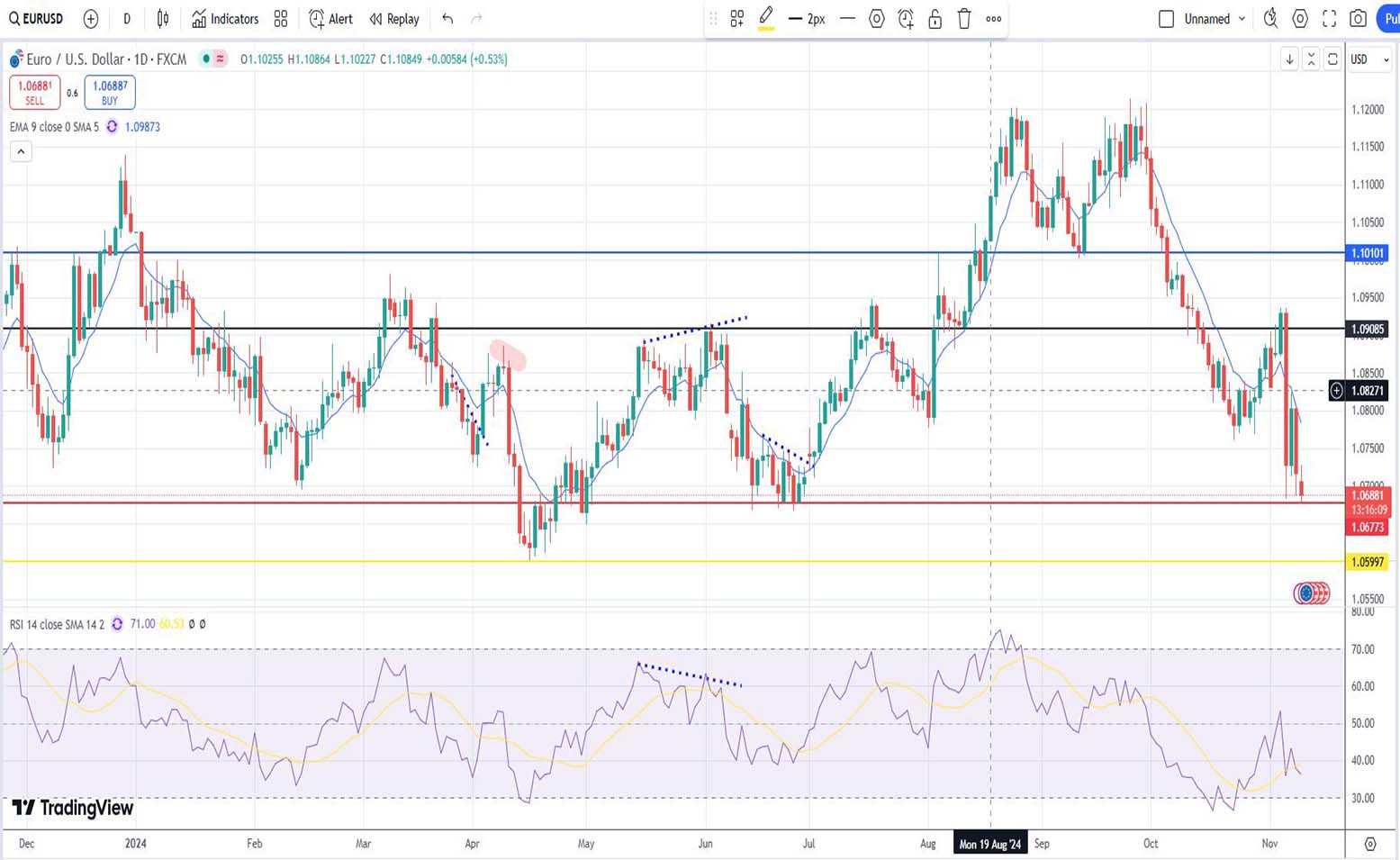
Task: Delete the selected drawing with trash icon
Action: point(964,19)
